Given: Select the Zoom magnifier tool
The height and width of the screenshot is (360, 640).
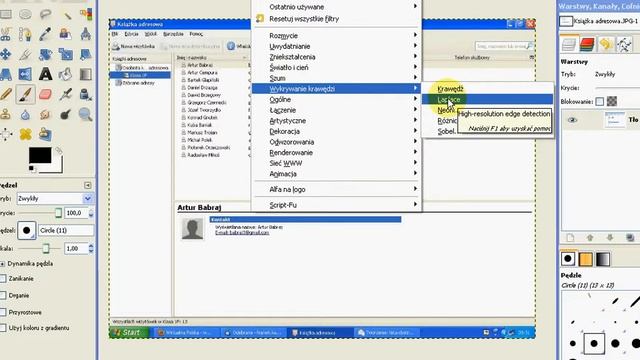Looking at the screenshot, I should pos(85,114).
